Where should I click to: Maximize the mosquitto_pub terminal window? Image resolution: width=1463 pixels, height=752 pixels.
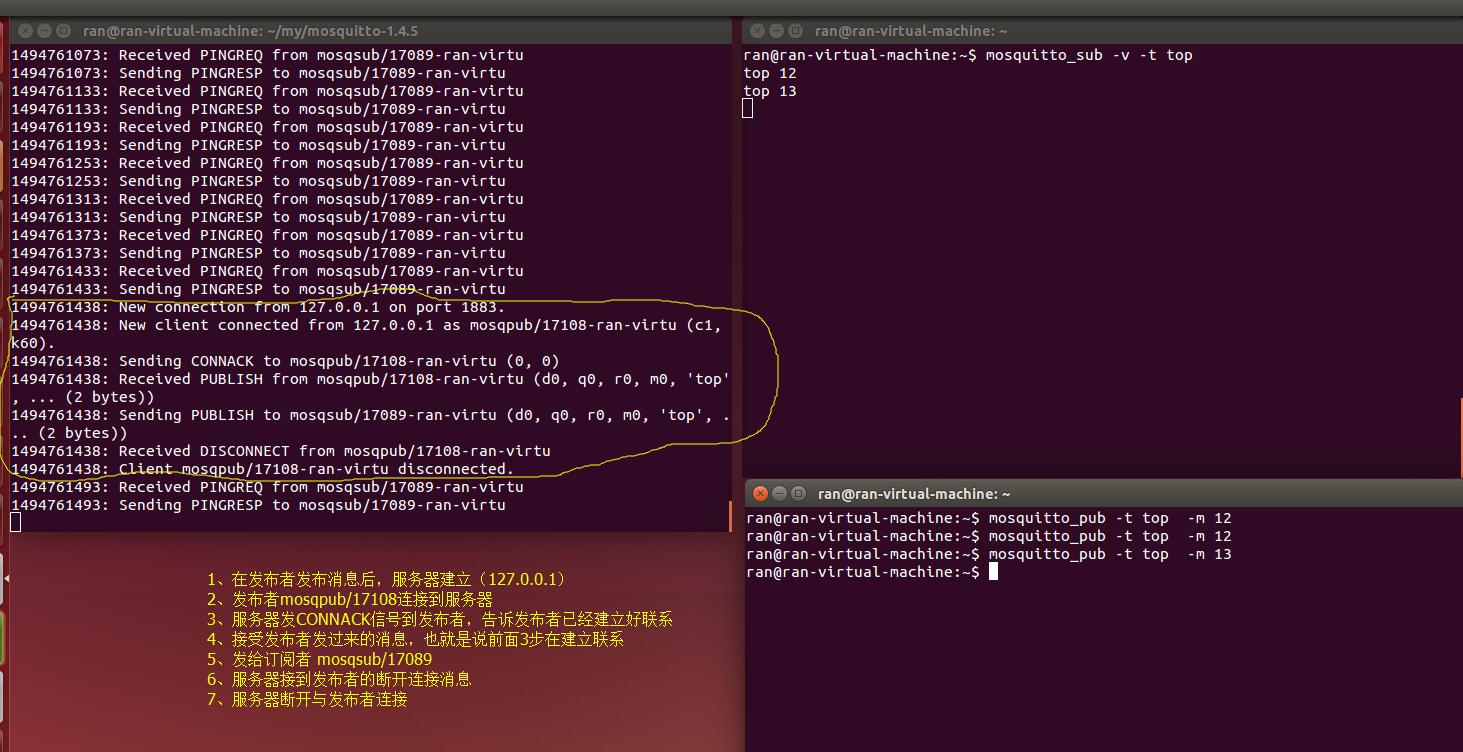[798, 493]
